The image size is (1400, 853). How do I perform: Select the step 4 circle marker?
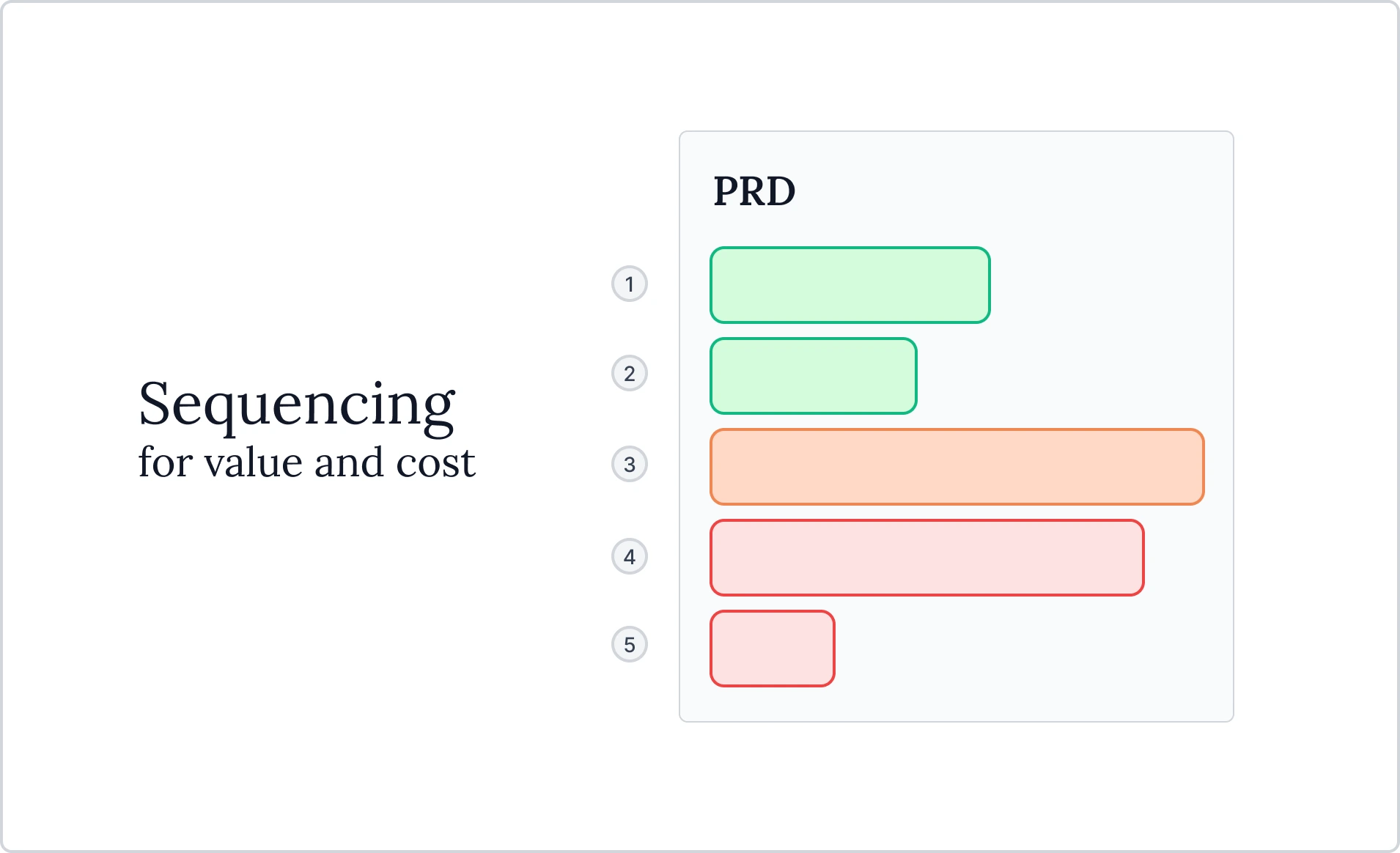point(630,557)
